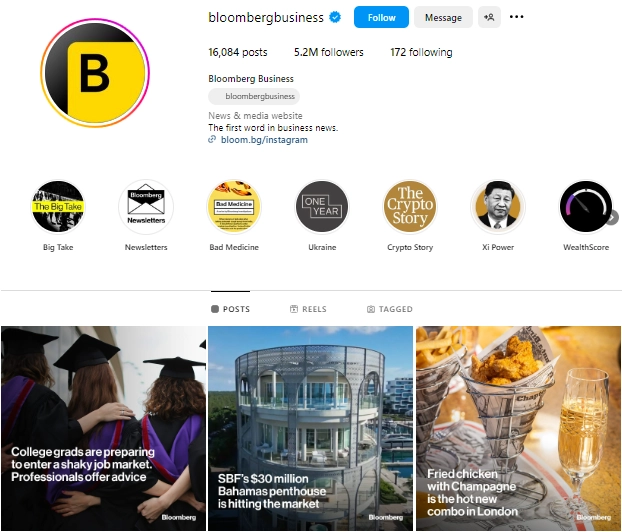Switch to the Reels tab

click(x=308, y=309)
